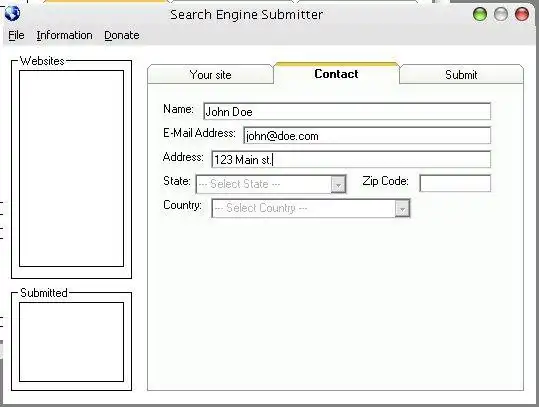Click the Zip Code input field
Viewport: 539px width, 407px height.
[x=455, y=183]
